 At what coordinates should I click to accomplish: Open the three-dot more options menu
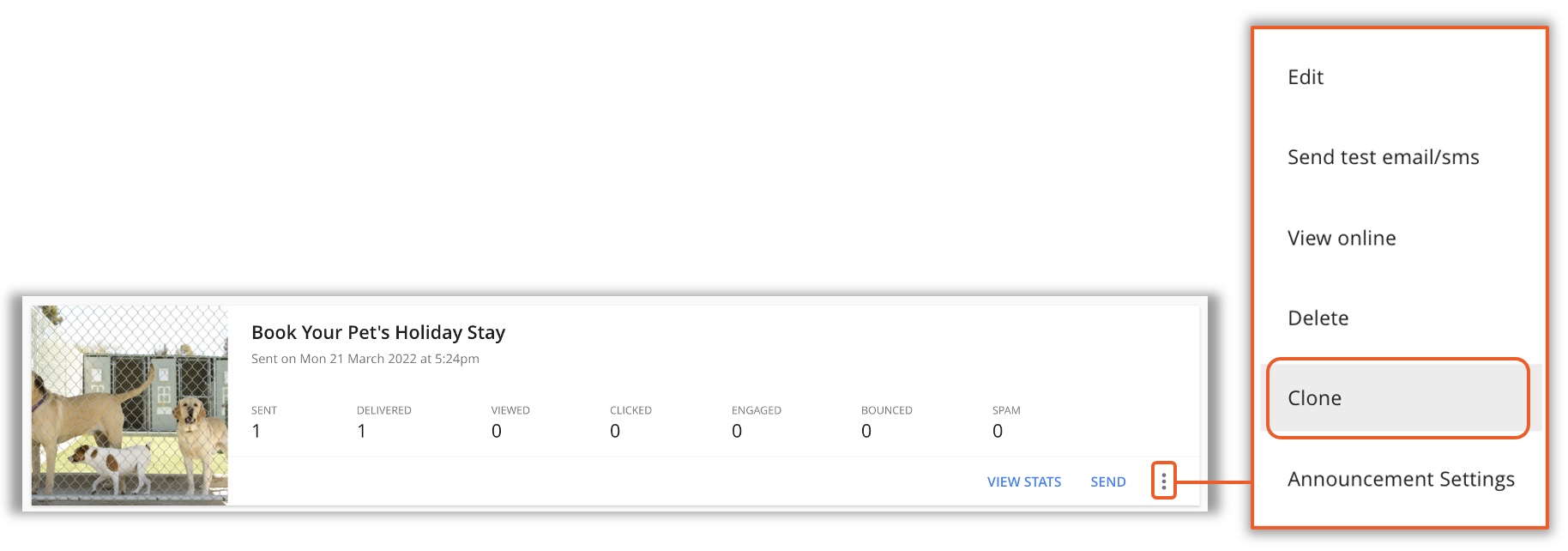click(1163, 481)
